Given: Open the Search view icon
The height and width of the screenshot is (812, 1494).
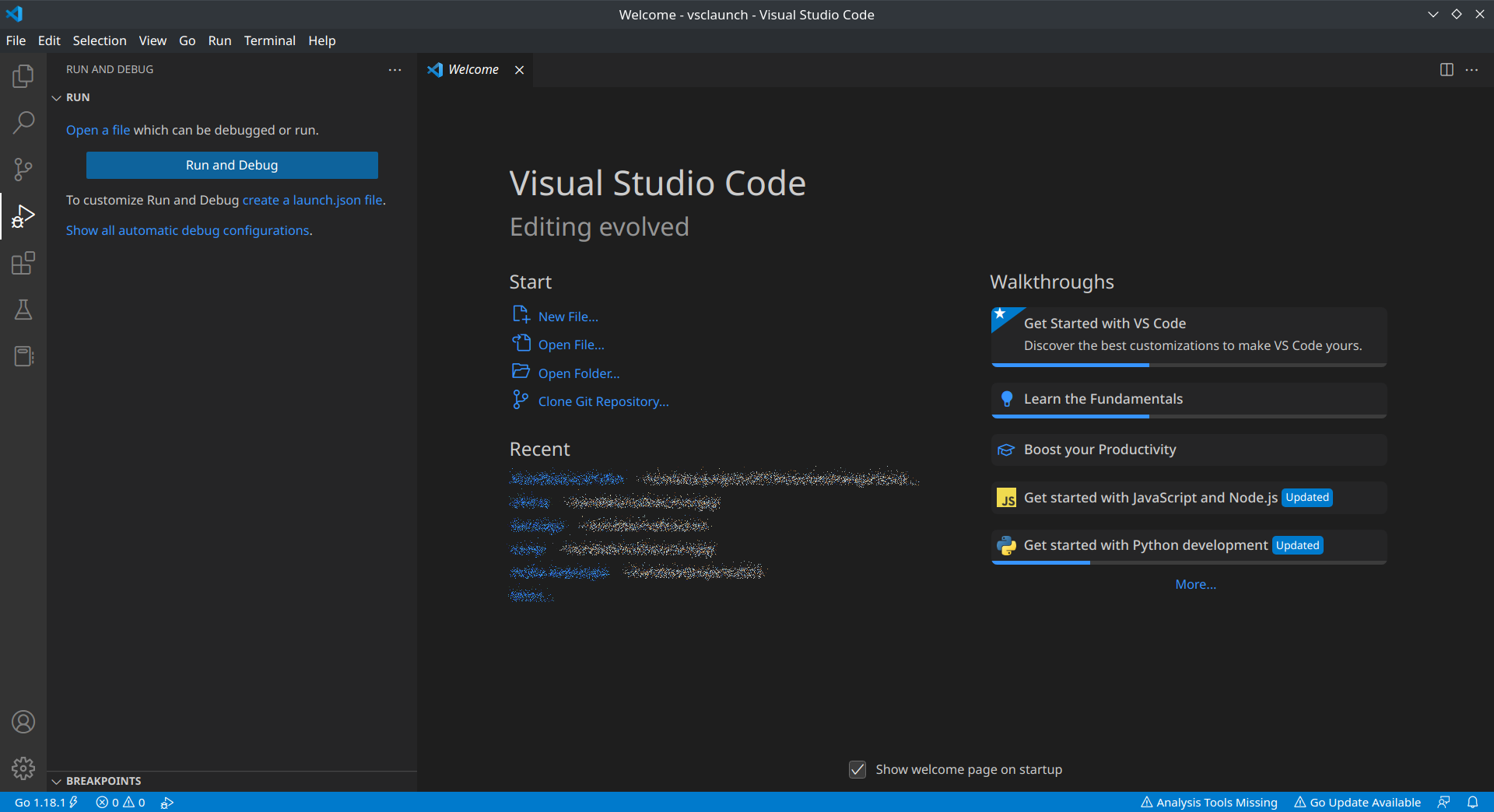Looking at the screenshot, I should point(23,122).
